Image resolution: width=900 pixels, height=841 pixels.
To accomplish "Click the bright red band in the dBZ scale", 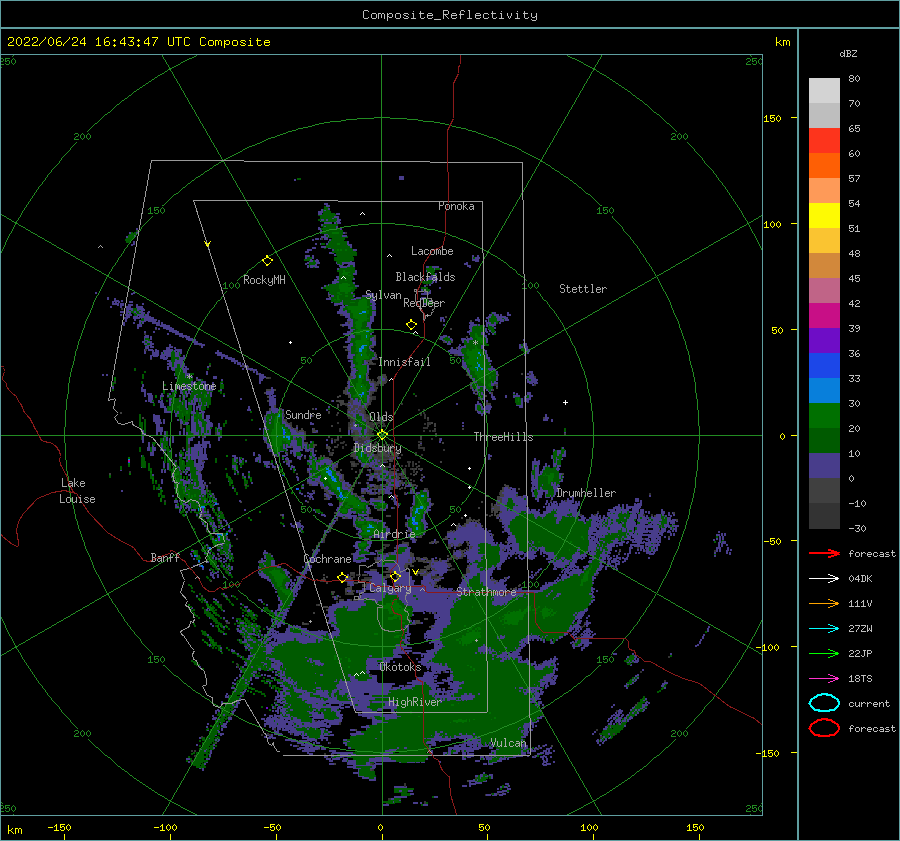I will pyautogui.click(x=824, y=141).
